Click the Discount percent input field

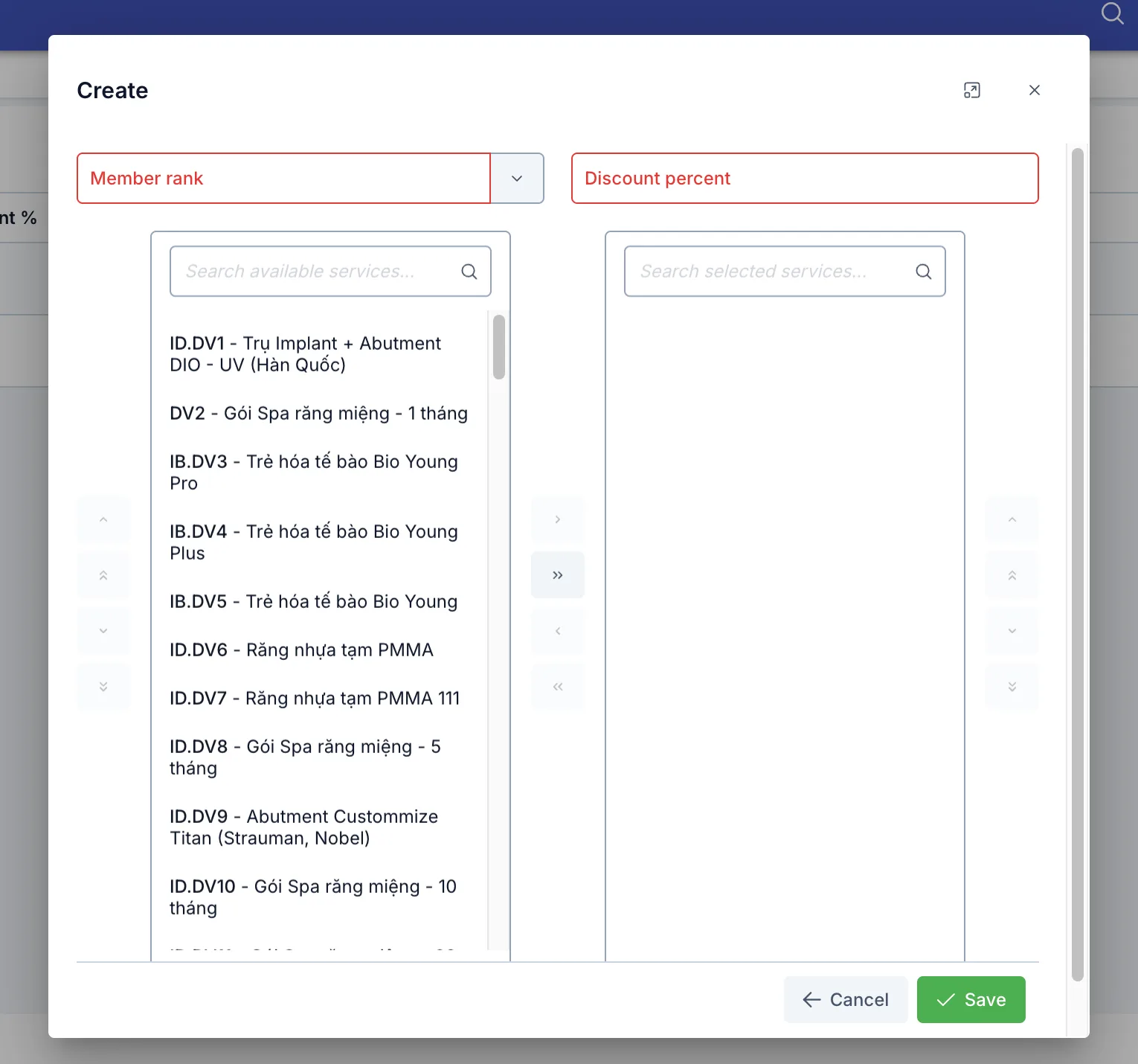pyautogui.click(x=805, y=179)
